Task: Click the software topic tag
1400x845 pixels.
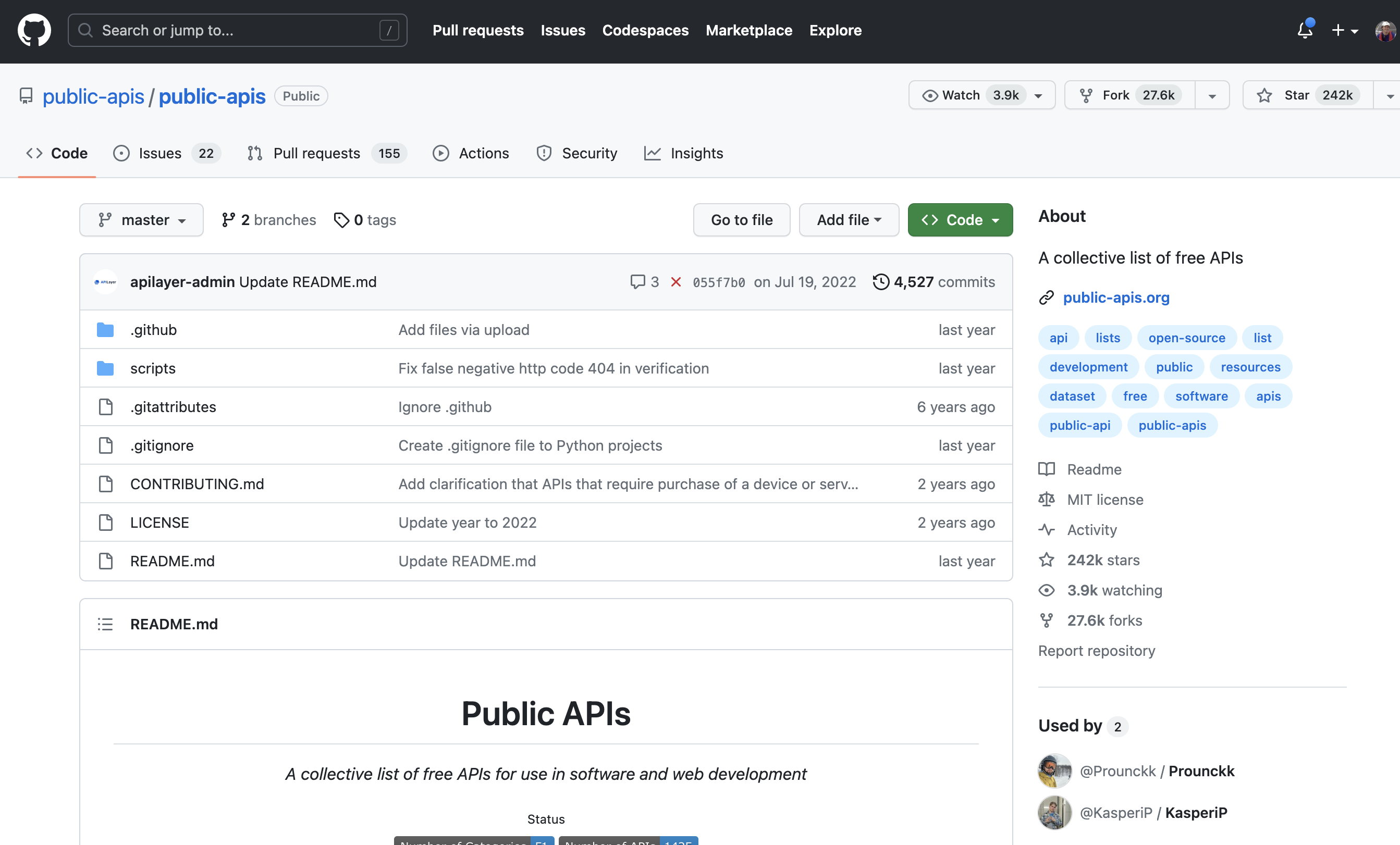Action: (1201, 396)
